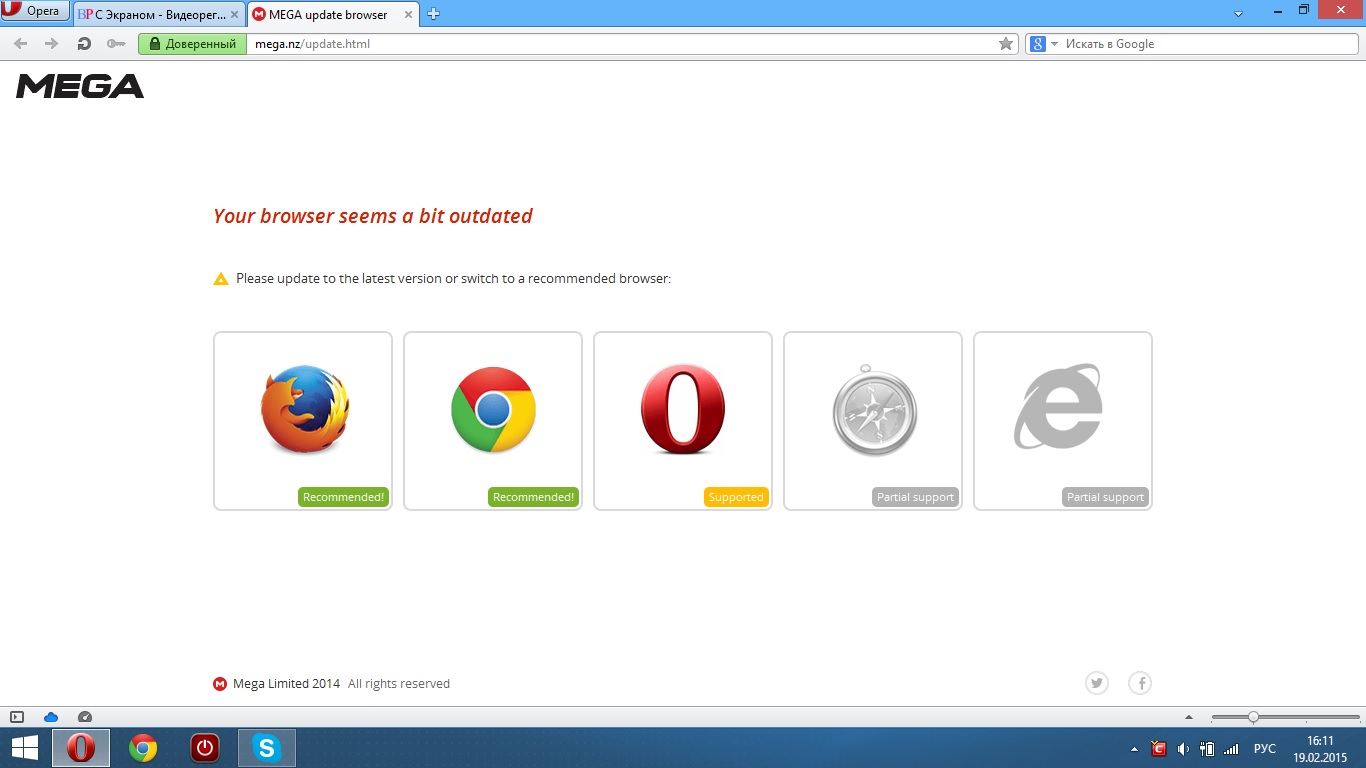Viewport: 1366px width, 768px height.
Task: Click the yellow warning triangle icon
Action: 221,279
